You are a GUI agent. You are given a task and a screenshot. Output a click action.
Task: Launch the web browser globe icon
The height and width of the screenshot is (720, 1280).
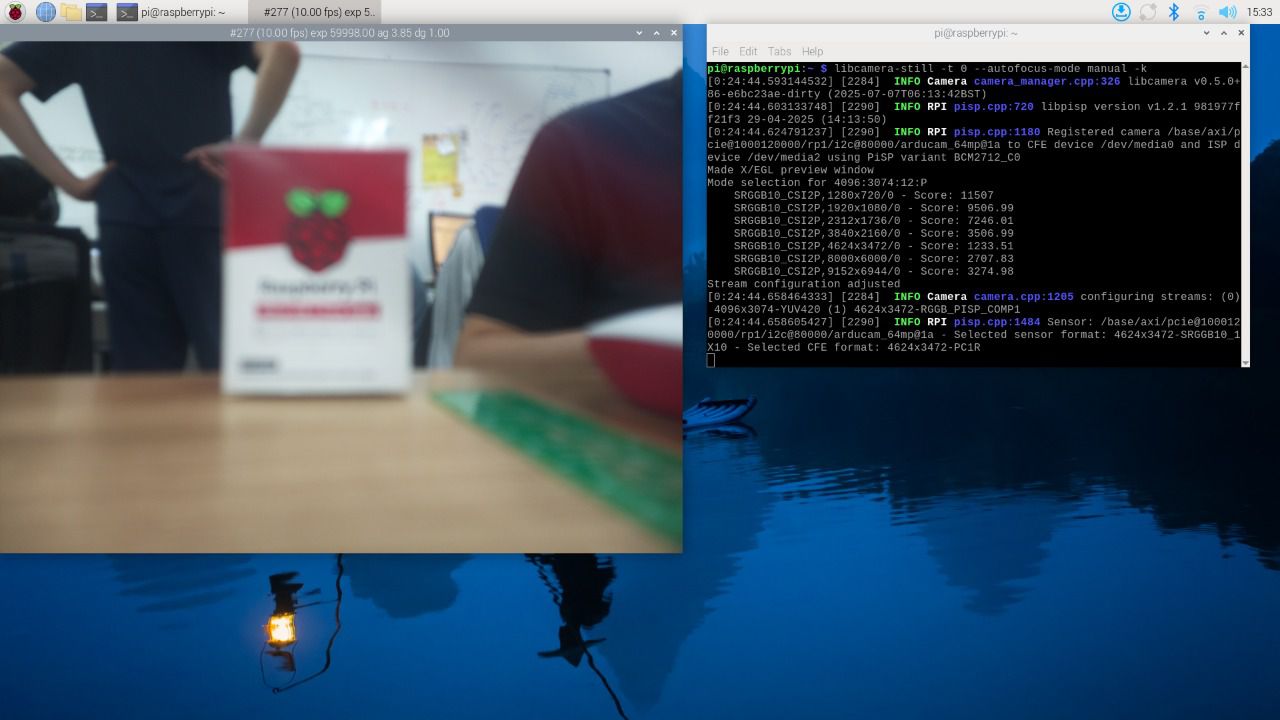tap(45, 12)
